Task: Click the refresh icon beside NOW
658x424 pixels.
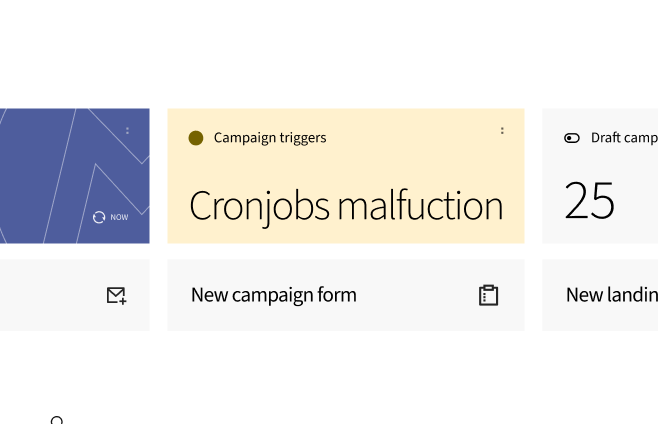Action: coord(99,217)
